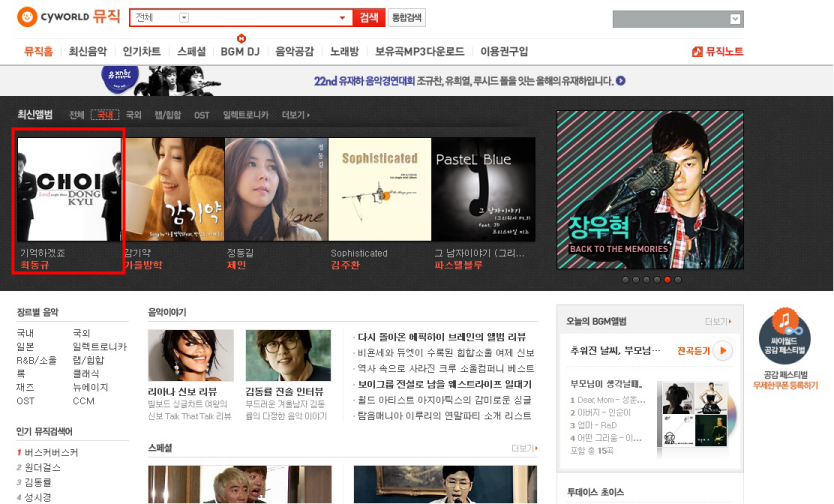The width and height of the screenshot is (834, 504).
Task: Click the 싸이월드 공감 페스티벌 badge icon
Action: [785, 335]
